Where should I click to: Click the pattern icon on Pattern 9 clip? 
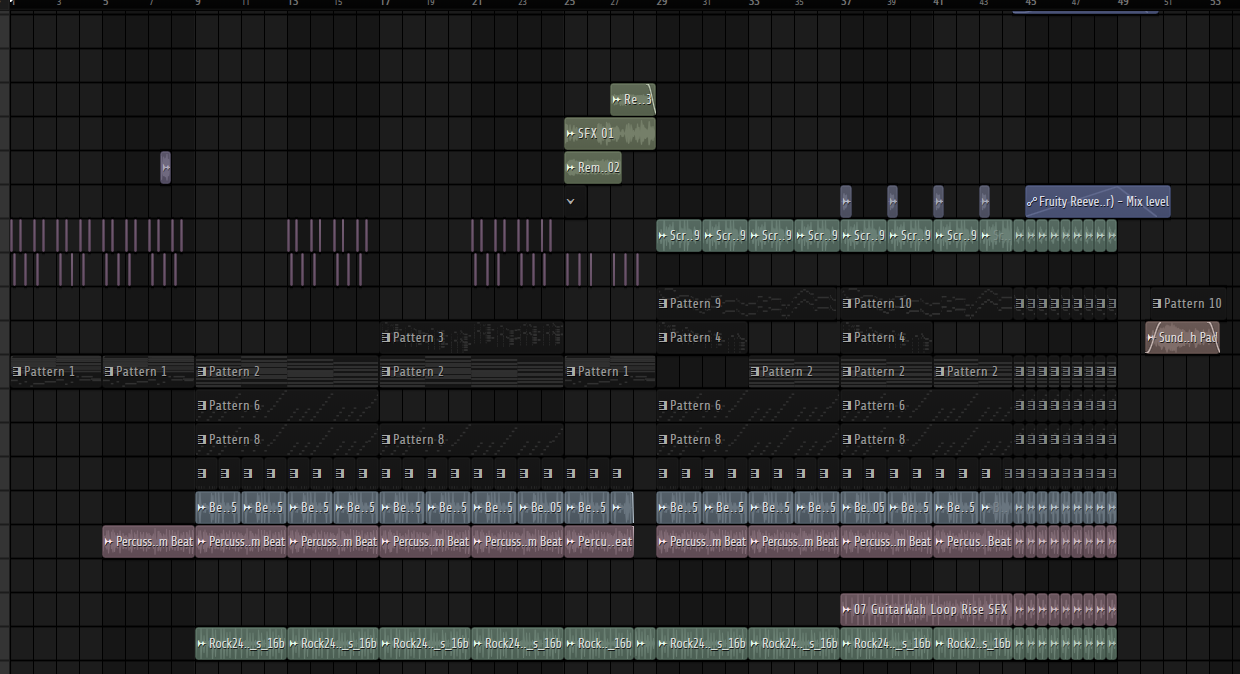pos(663,303)
